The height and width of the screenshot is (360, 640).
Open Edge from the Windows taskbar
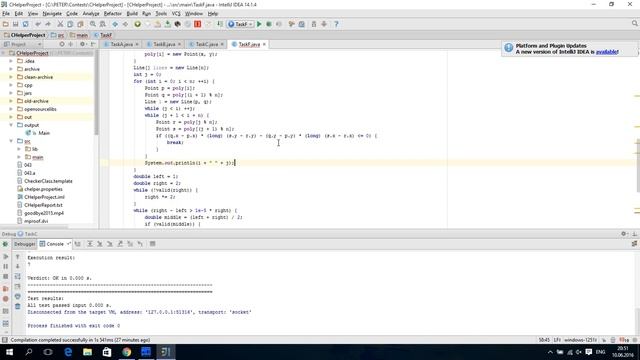(68, 352)
